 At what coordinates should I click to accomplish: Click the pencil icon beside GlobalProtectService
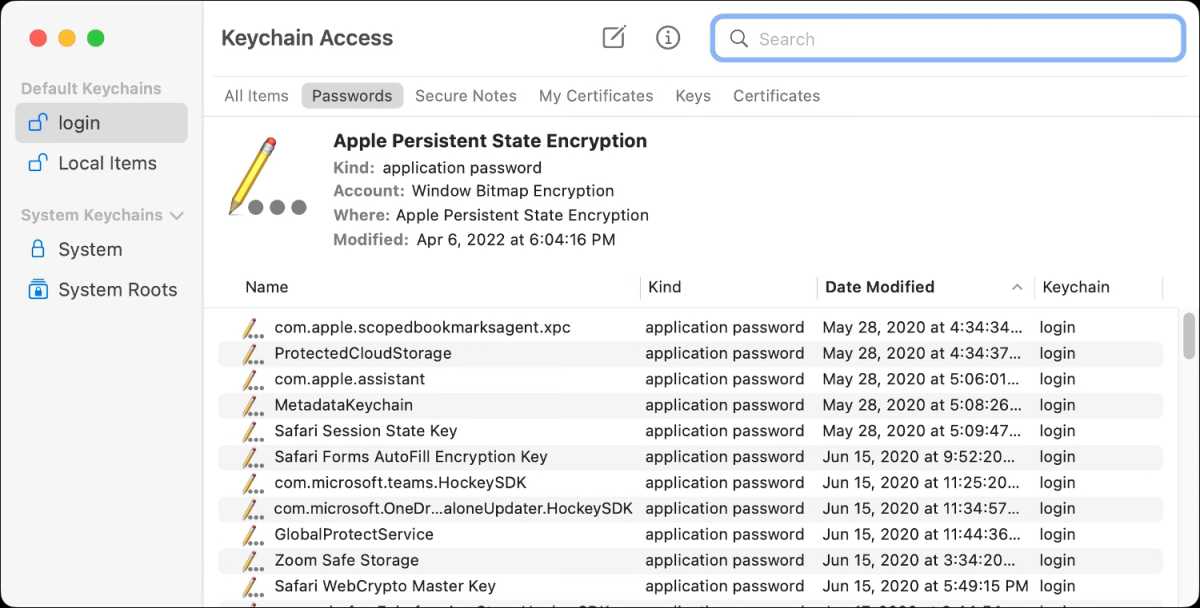(252, 534)
